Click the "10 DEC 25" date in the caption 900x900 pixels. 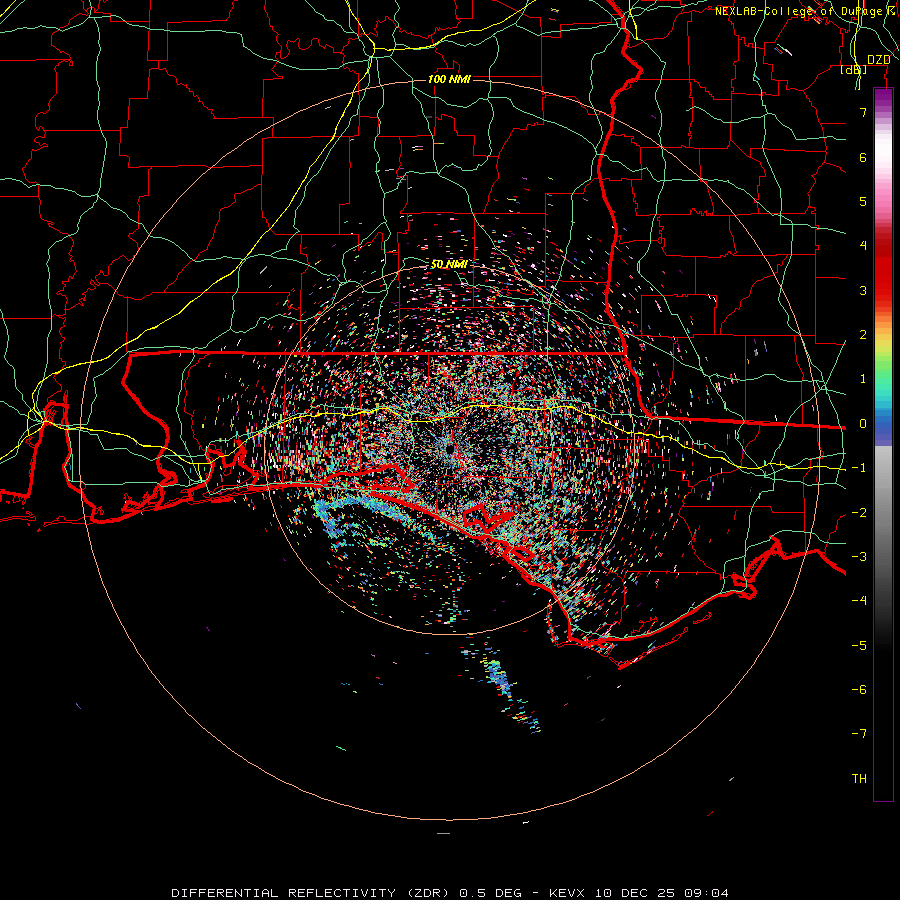coord(635,893)
